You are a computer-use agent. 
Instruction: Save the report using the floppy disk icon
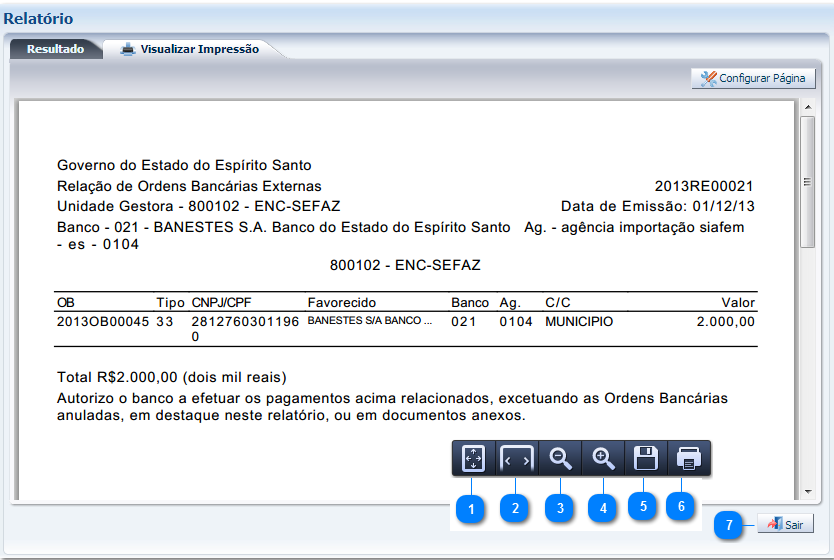coord(647,458)
